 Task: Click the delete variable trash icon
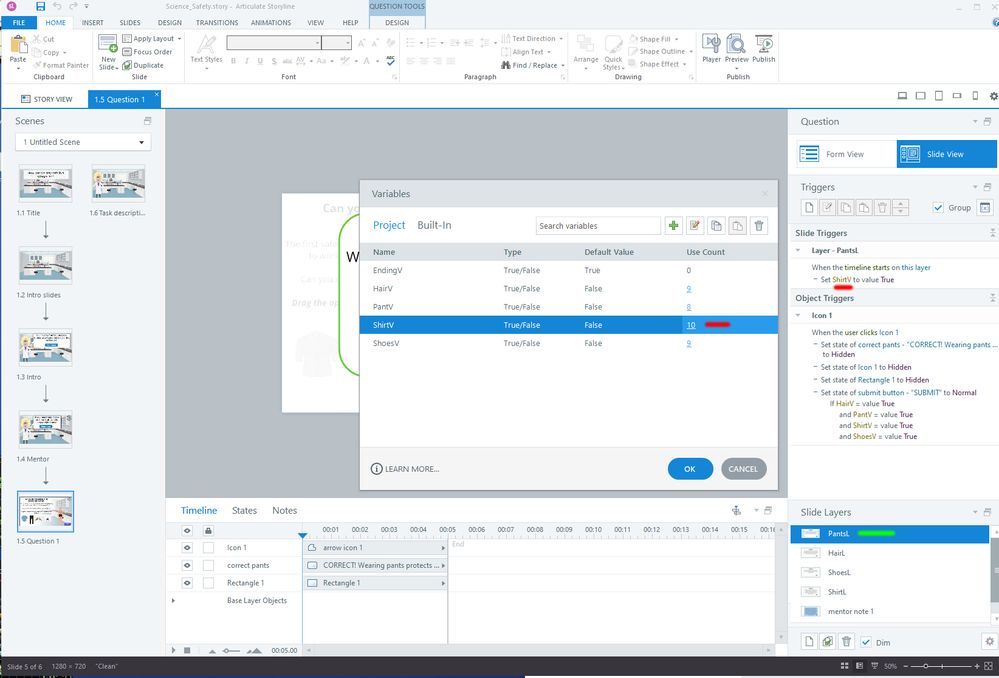click(759, 226)
